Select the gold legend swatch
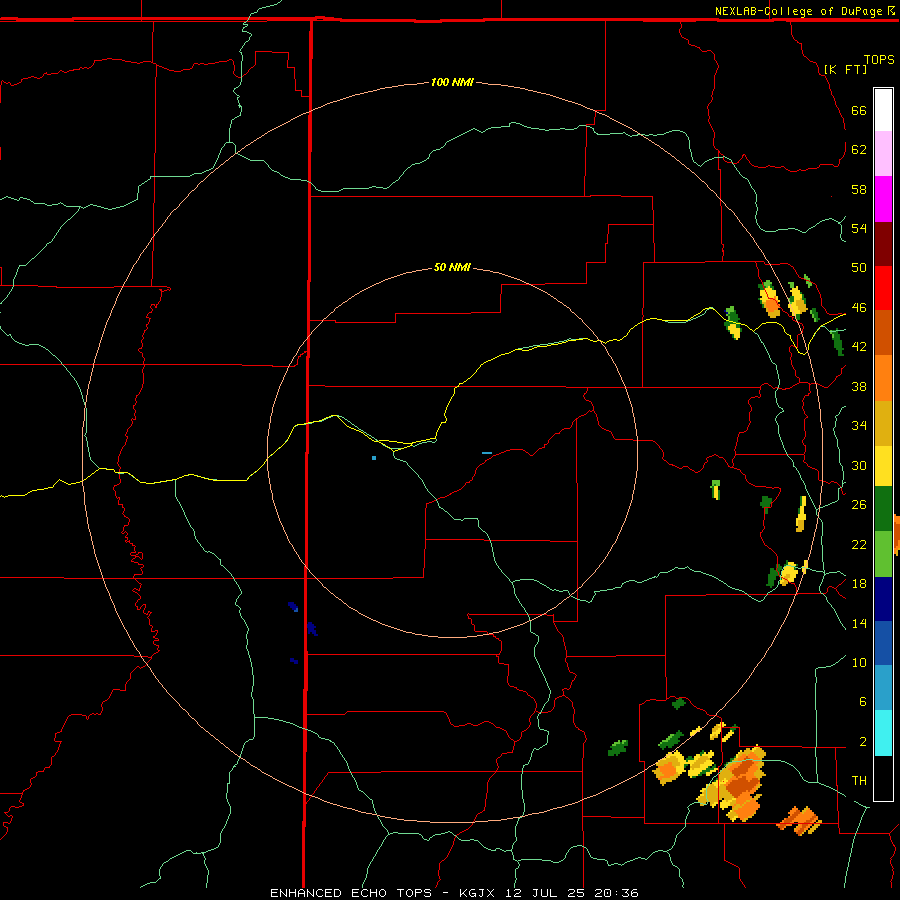900x900 pixels. point(883,423)
